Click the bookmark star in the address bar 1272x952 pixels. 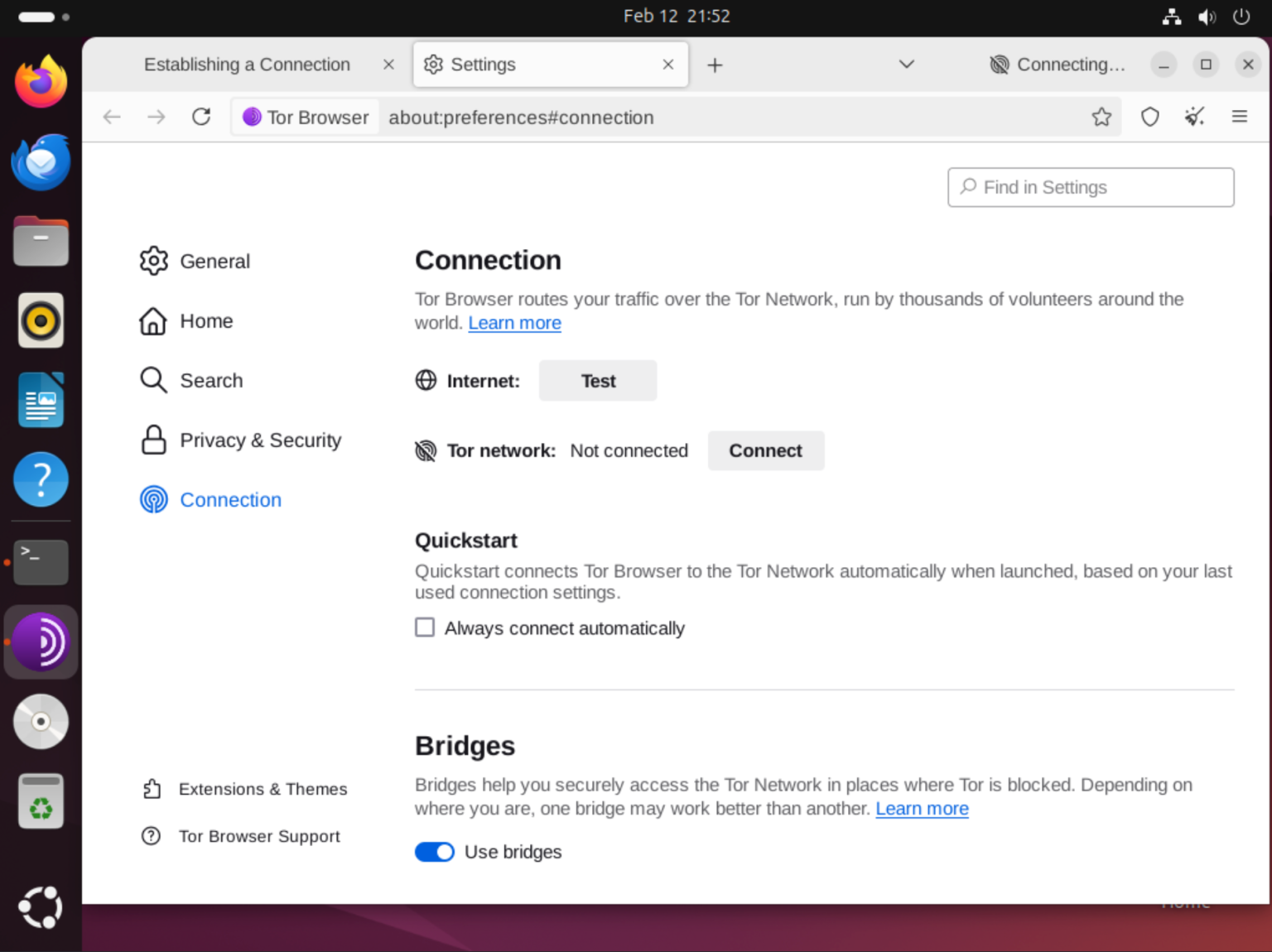tap(1101, 117)
